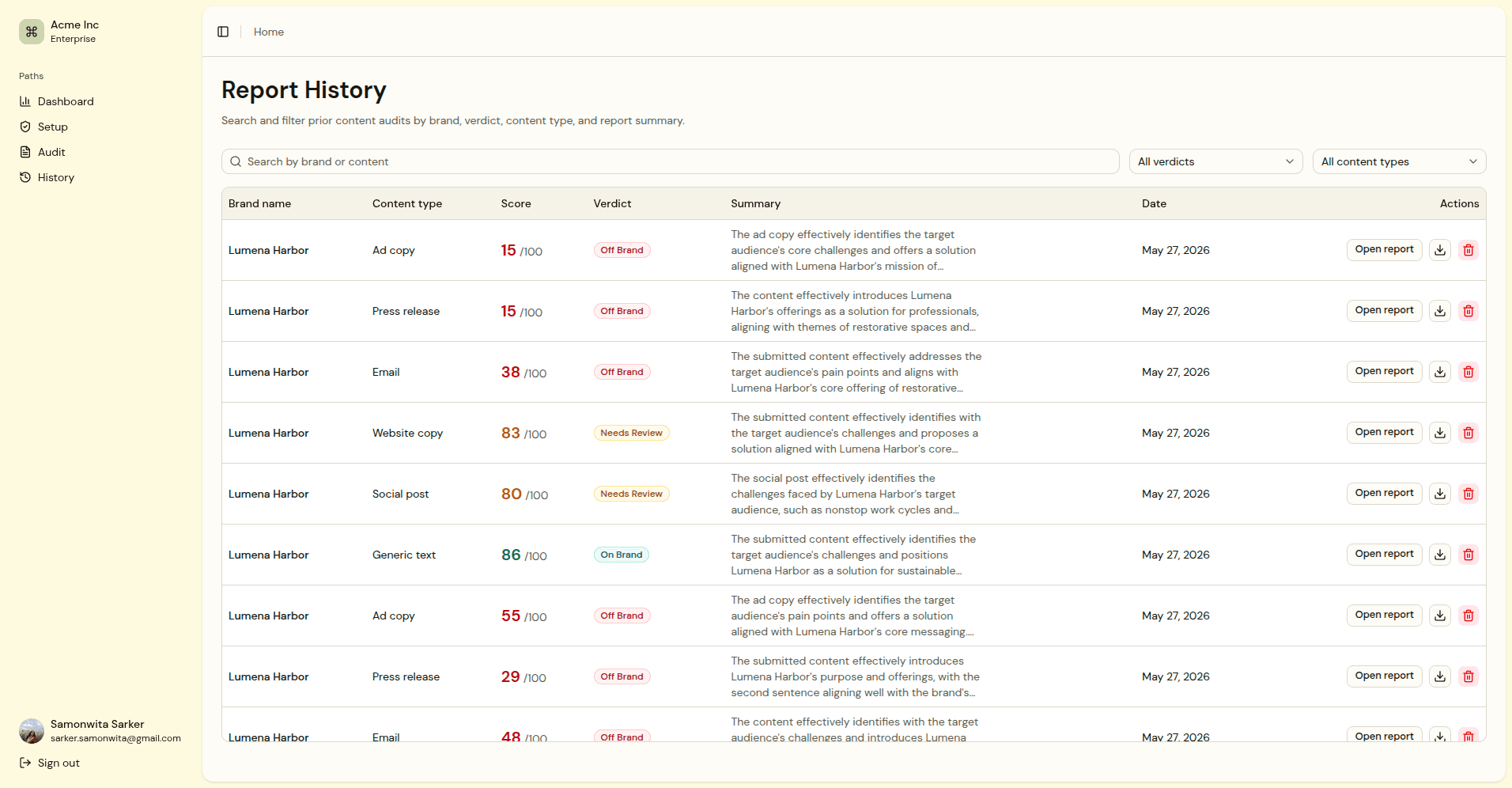Viewport: 1512px width, 788px height.
Task: Click the Content type column header
Action: point(407,203)
